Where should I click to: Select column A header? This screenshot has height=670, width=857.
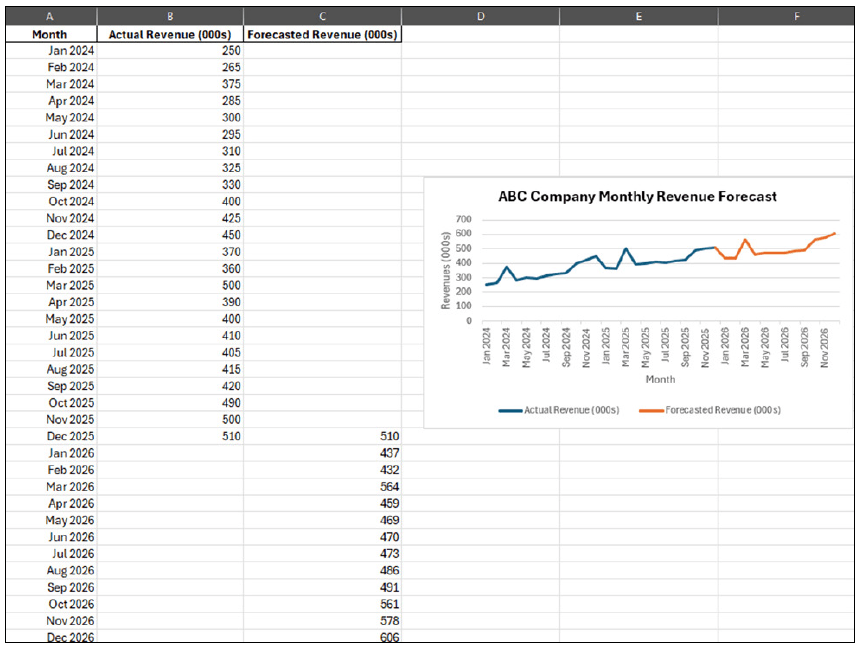point(50,16)
